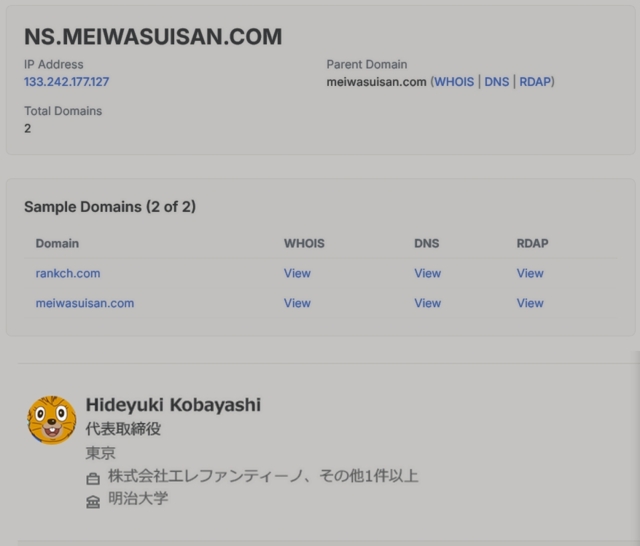View RDAP for meiwasuisan.com row
The height and width of the screenshot is (546, 640).
coord(530,303)
